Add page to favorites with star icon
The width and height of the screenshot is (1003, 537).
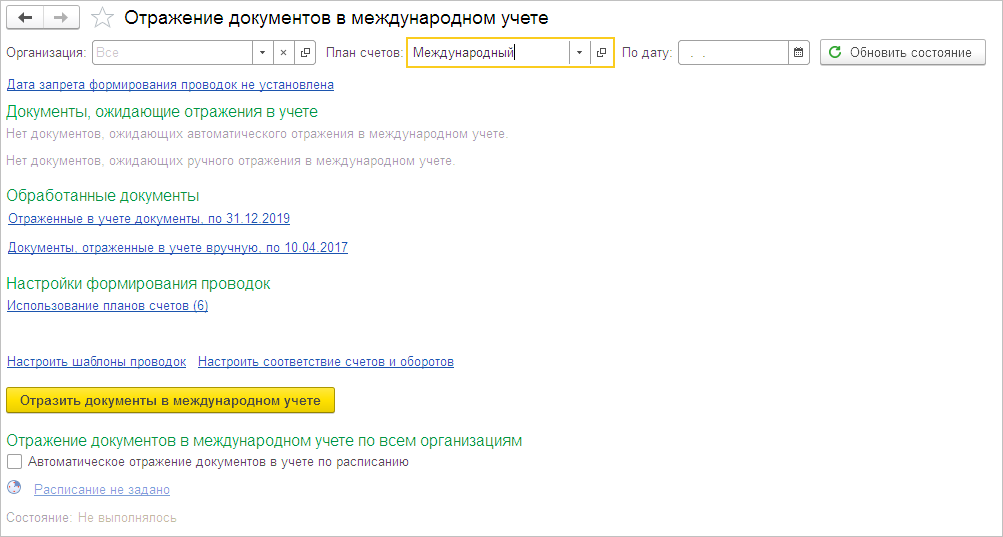(x=102, y=18)
